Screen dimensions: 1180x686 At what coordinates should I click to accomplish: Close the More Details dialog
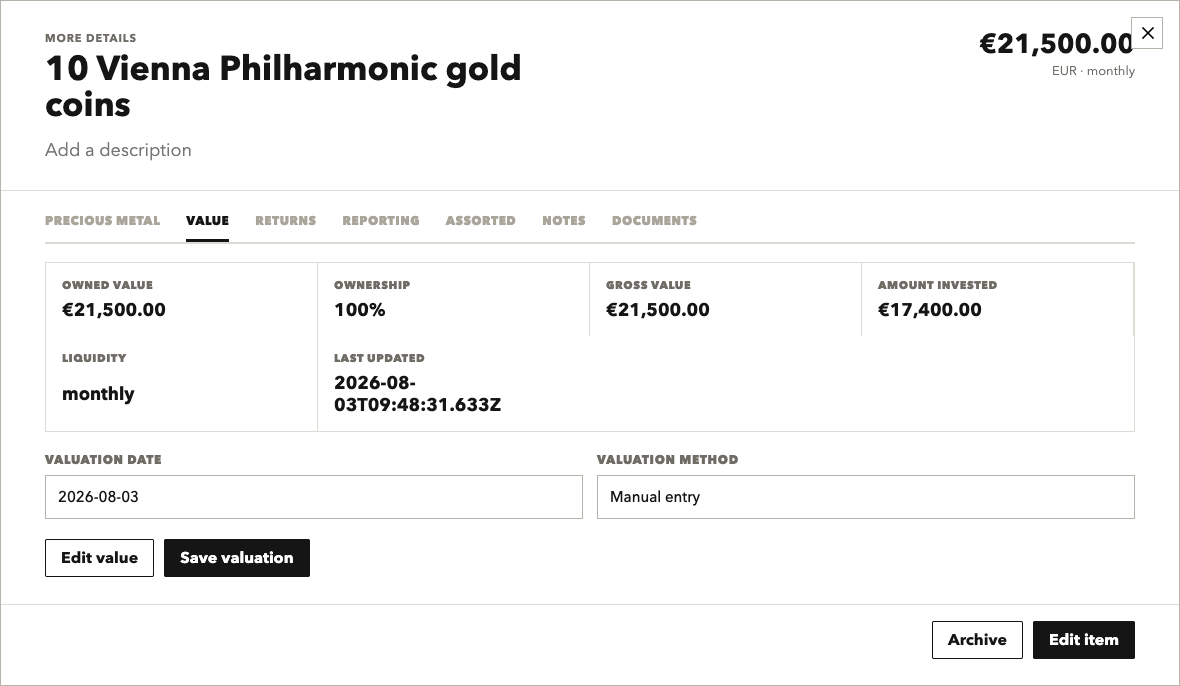[x=1147, y=33]
